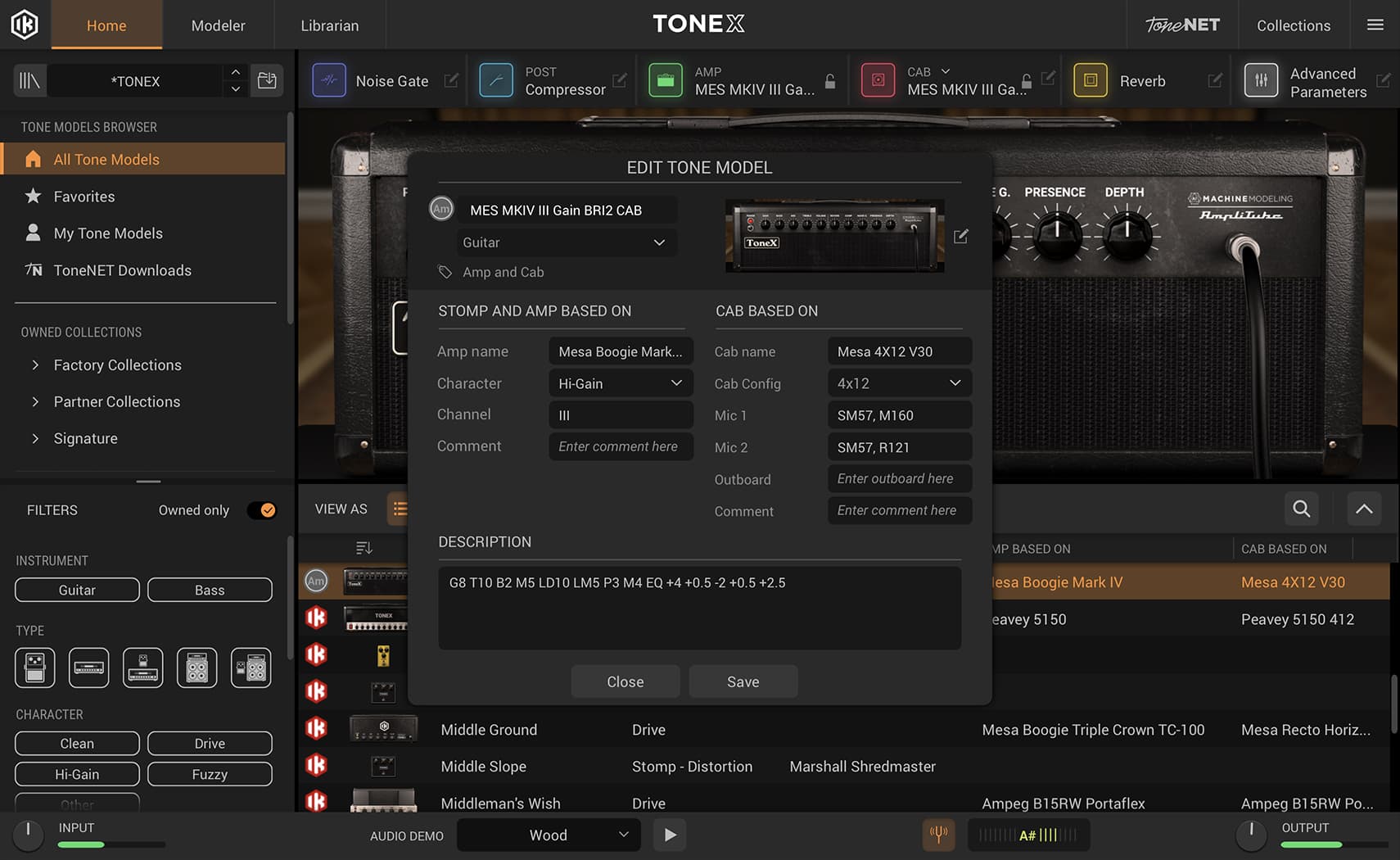Screen dimensions: 1400x860
Task: Click the Save button
Action: click(743, 681)
